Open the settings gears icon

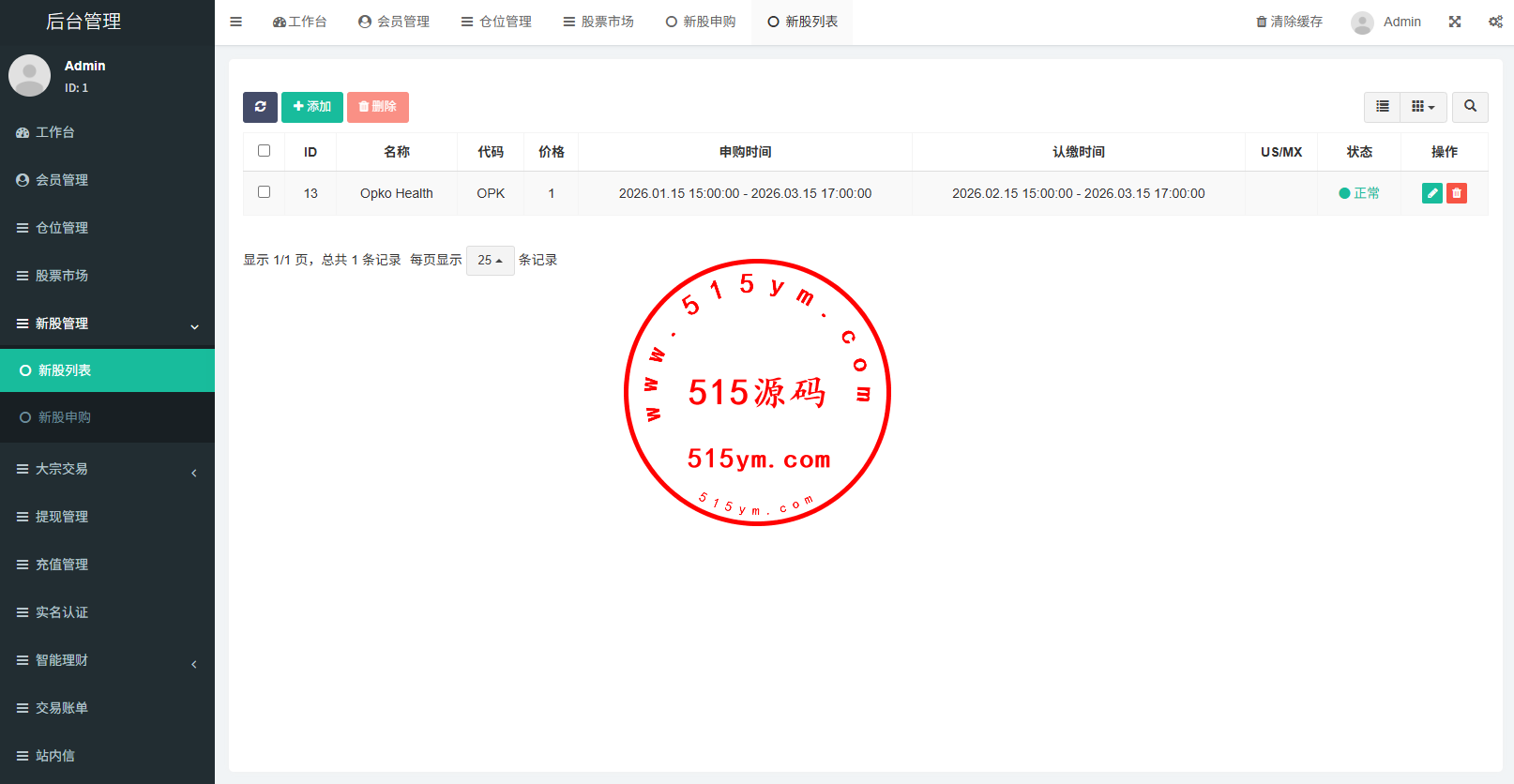[x=1495, y=22]
